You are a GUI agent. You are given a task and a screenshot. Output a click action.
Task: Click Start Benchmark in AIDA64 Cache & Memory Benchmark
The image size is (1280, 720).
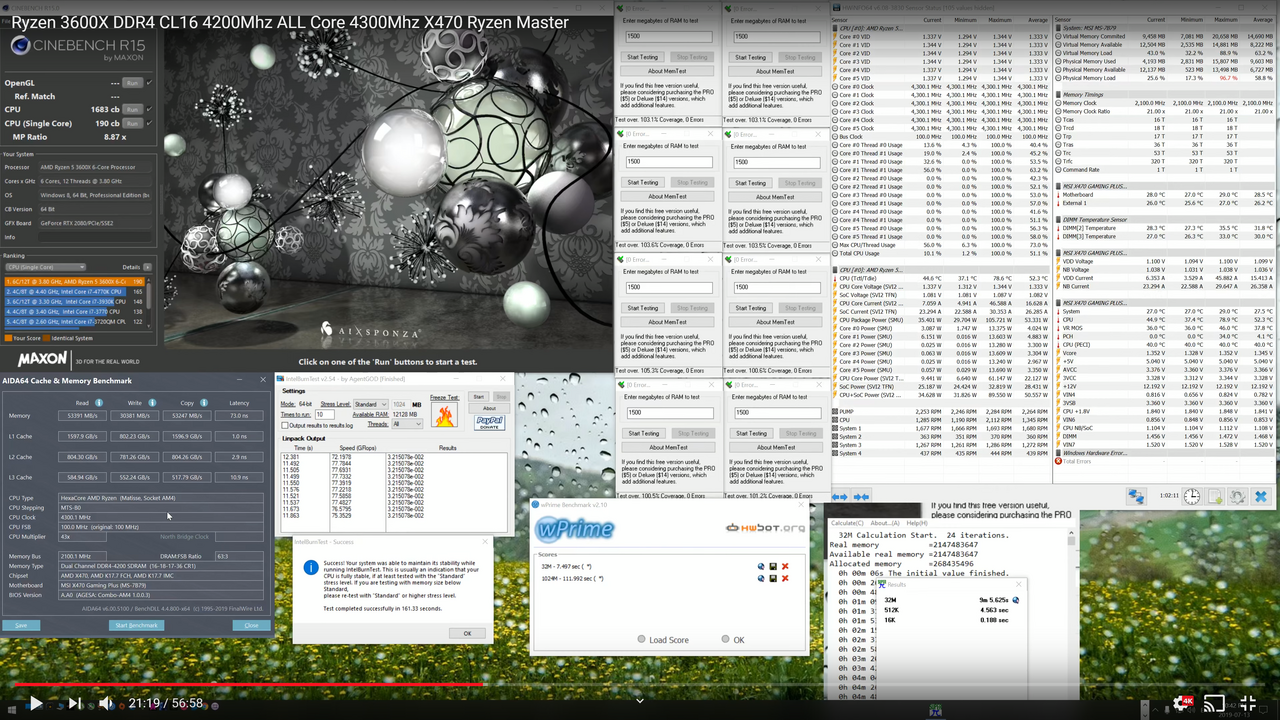tap(135, 624)
